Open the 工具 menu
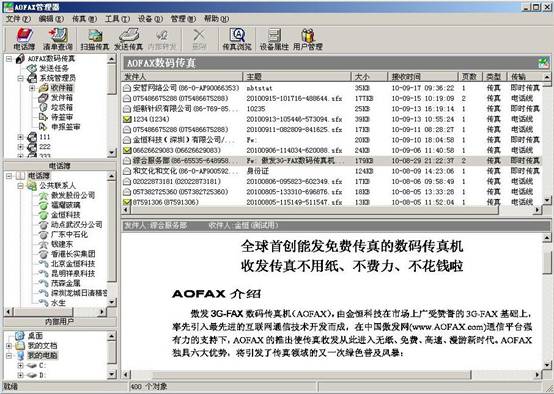The image size is (554, 394). coord(117,19)
